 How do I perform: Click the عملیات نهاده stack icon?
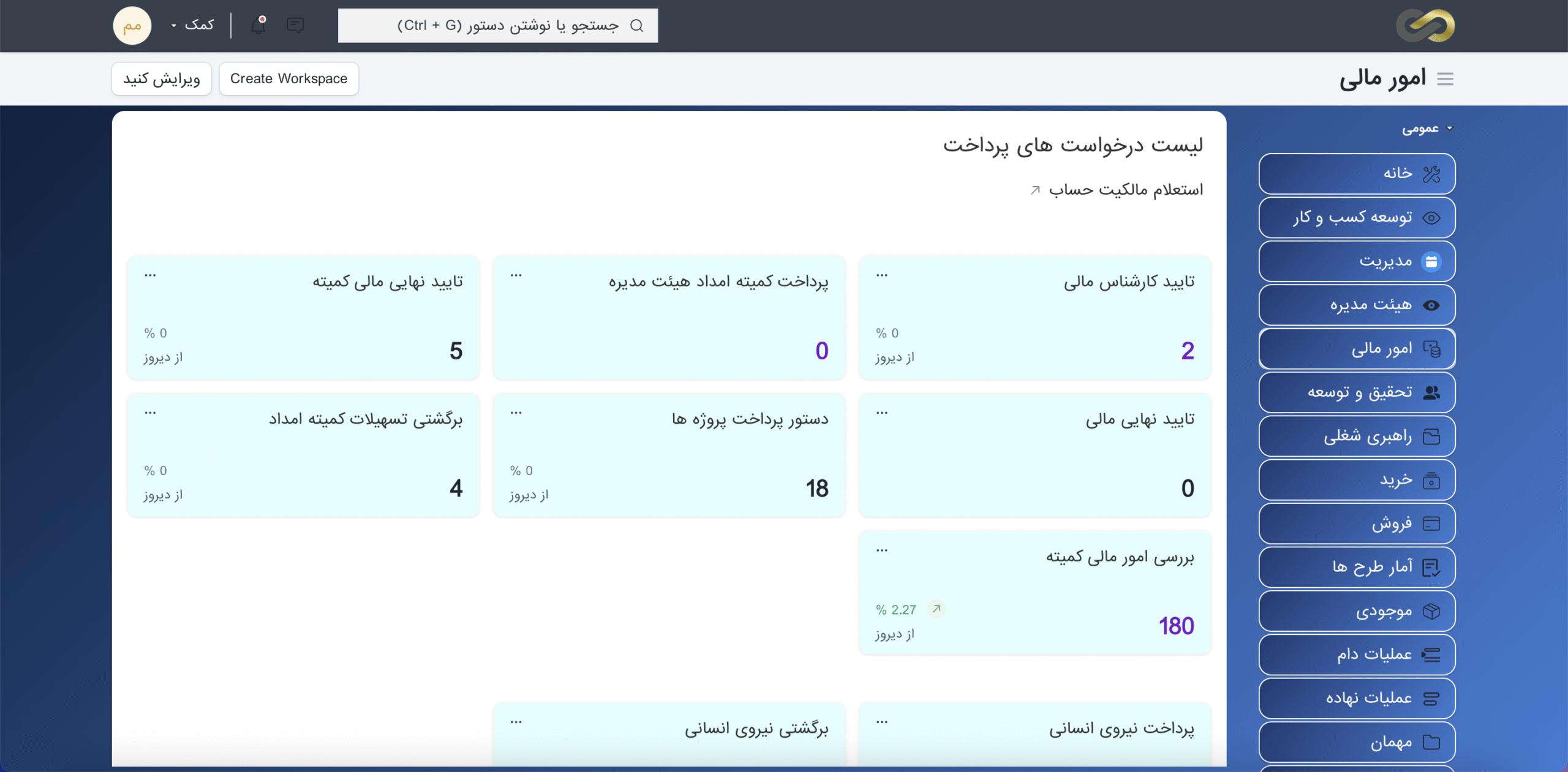click(1431, 699)
